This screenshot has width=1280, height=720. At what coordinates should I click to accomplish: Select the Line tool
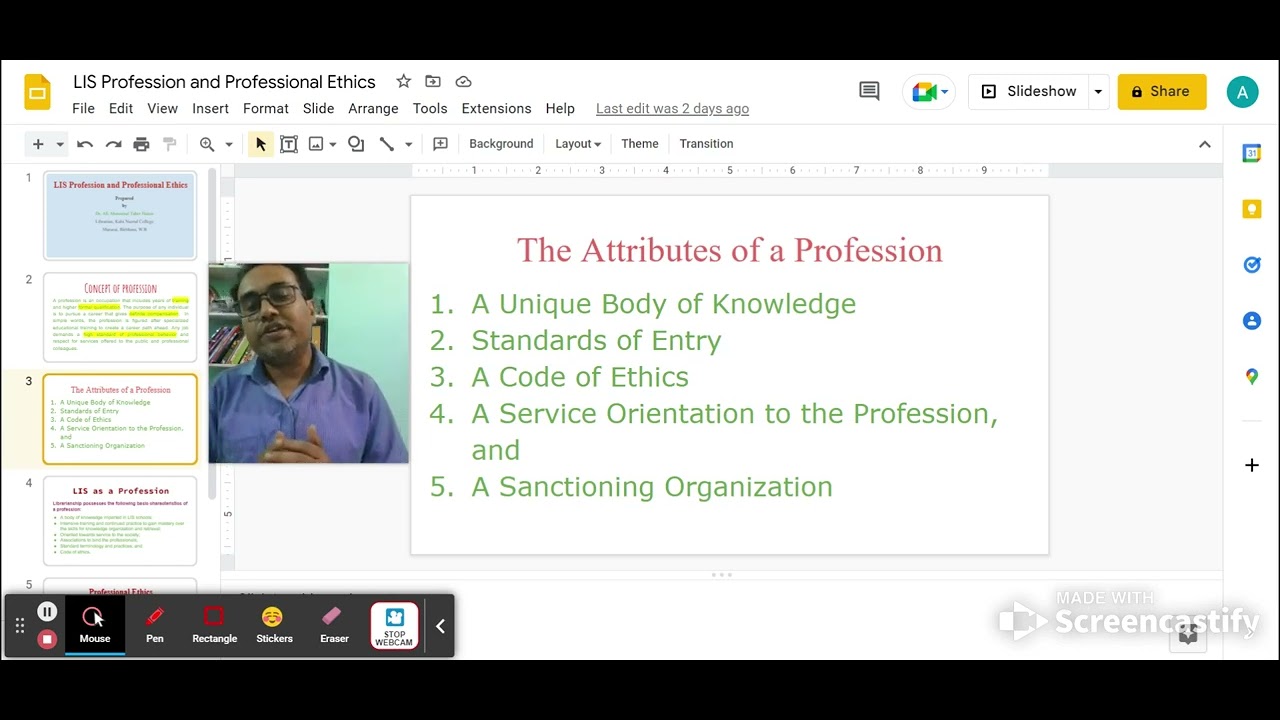pyautogui.click(x=388, y=143)
